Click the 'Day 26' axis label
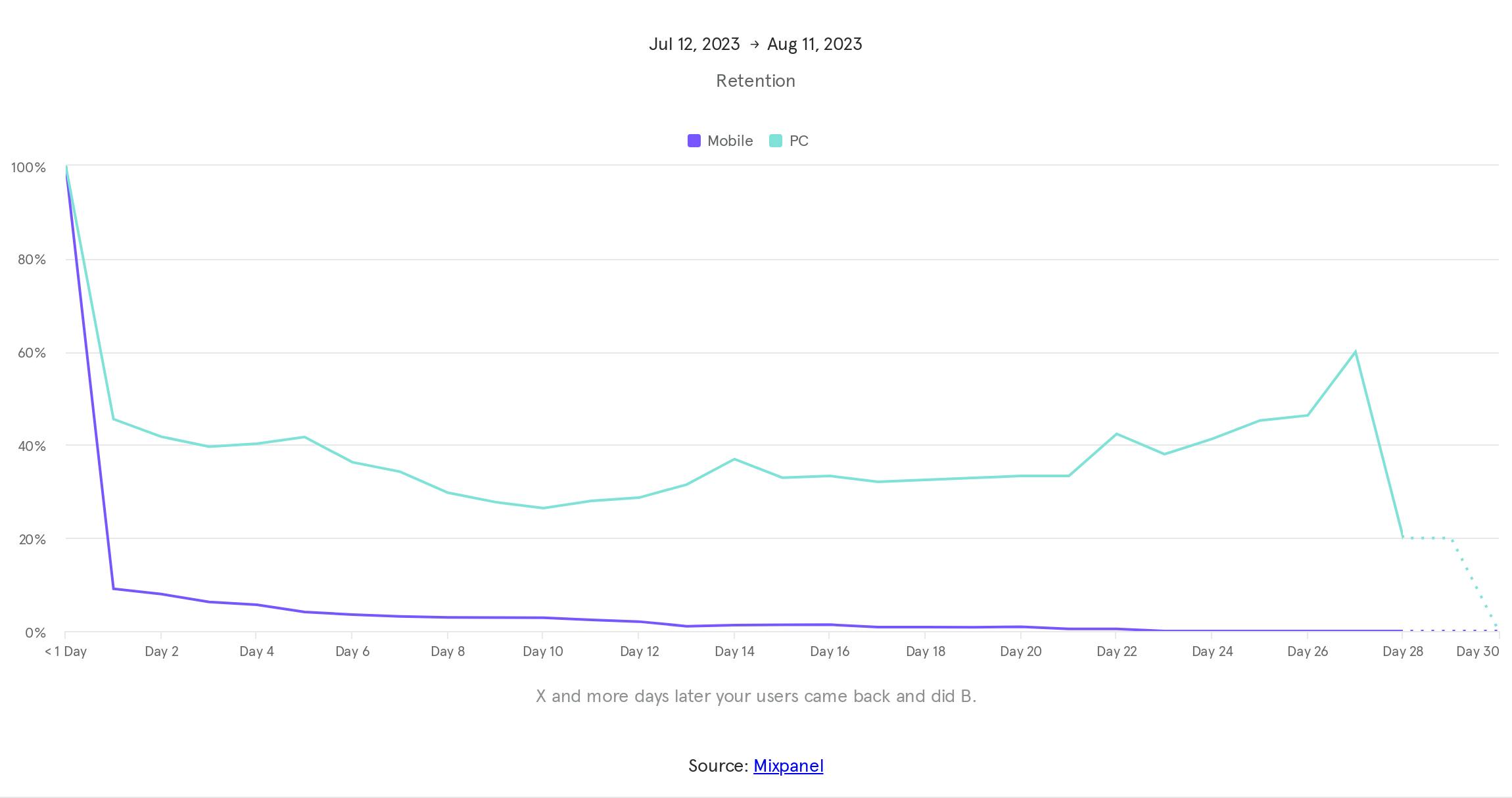 [x=1308, y=651]
